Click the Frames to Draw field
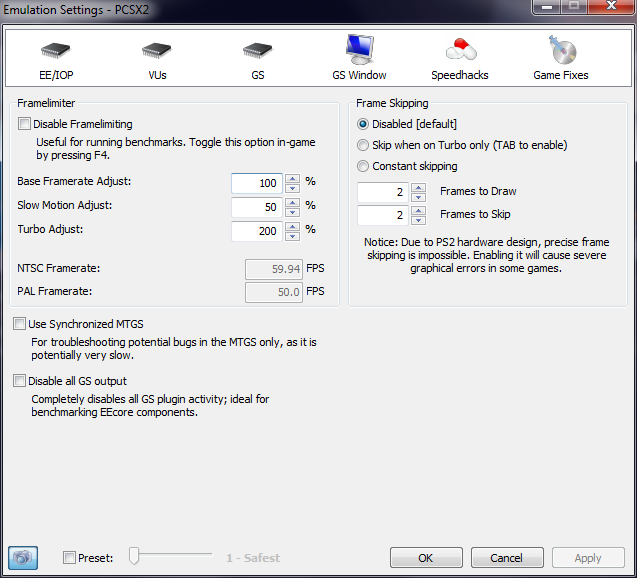 pos(383,192)
